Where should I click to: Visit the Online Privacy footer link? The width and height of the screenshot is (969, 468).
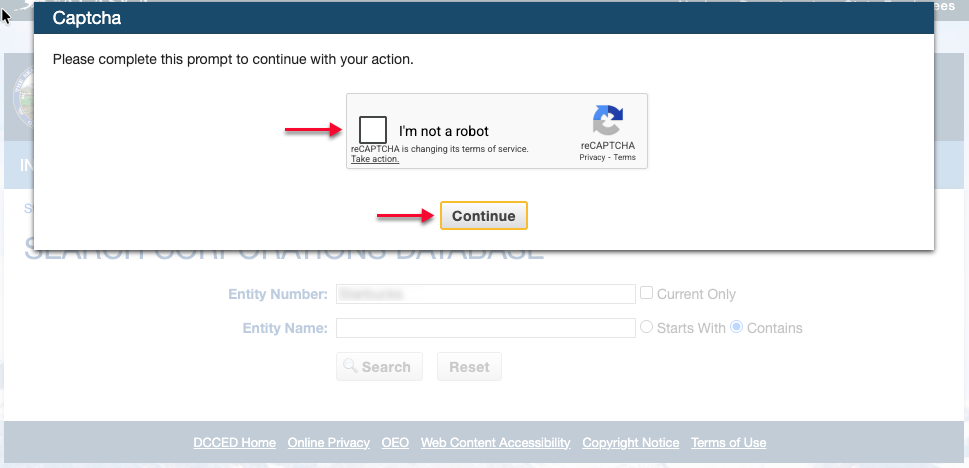[x=328, y=443]
